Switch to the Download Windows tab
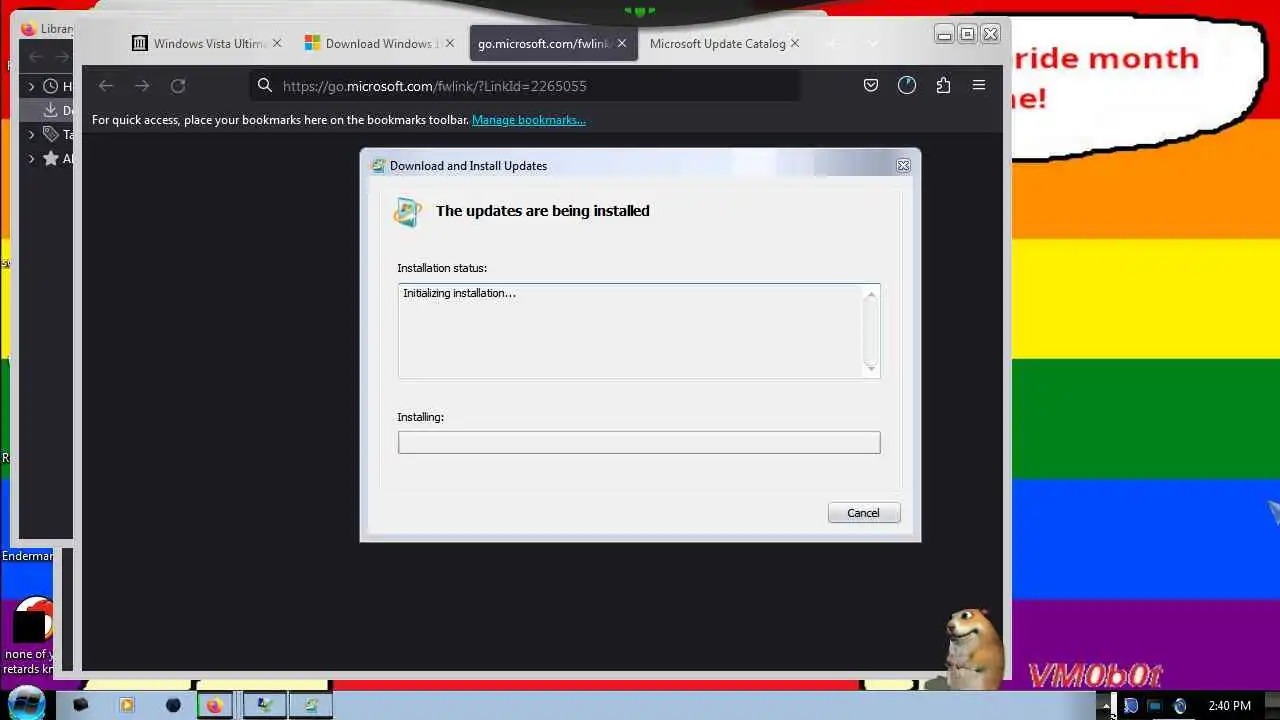The image size is (1280, 720). point(381,43)
